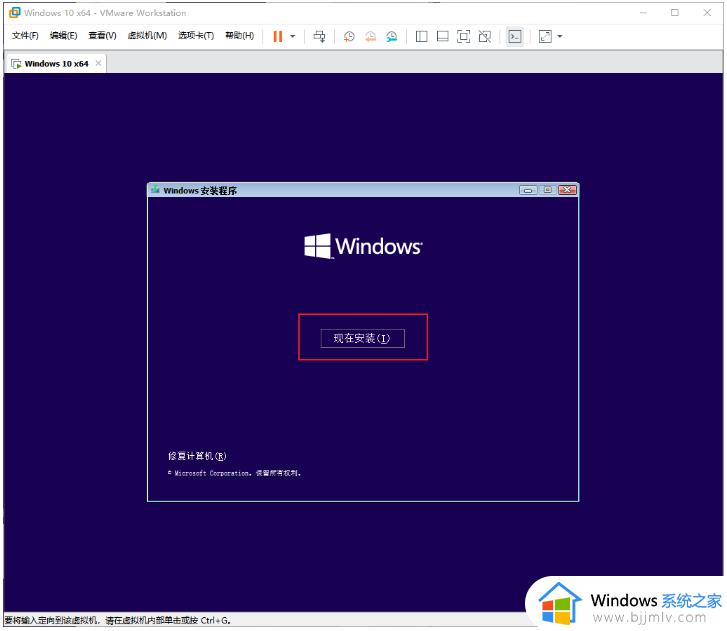Click the VMware Workstation title bar icon
The image size is (727, 631).
pyautogui.click(x=15, y=13)
